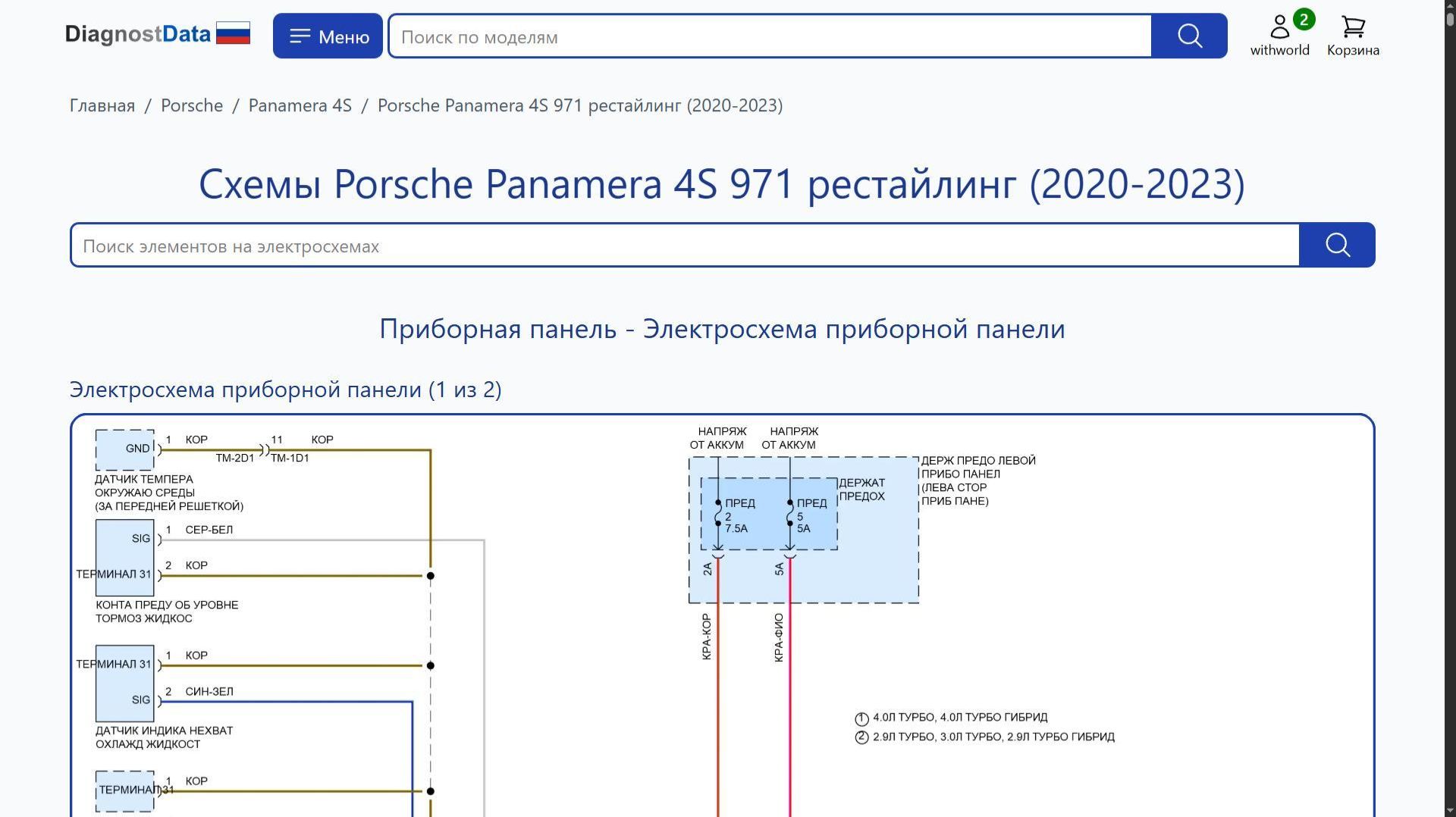The image size is (1456, 817).
Task: Open the withworld user account icon
Action: (1280, 35)
